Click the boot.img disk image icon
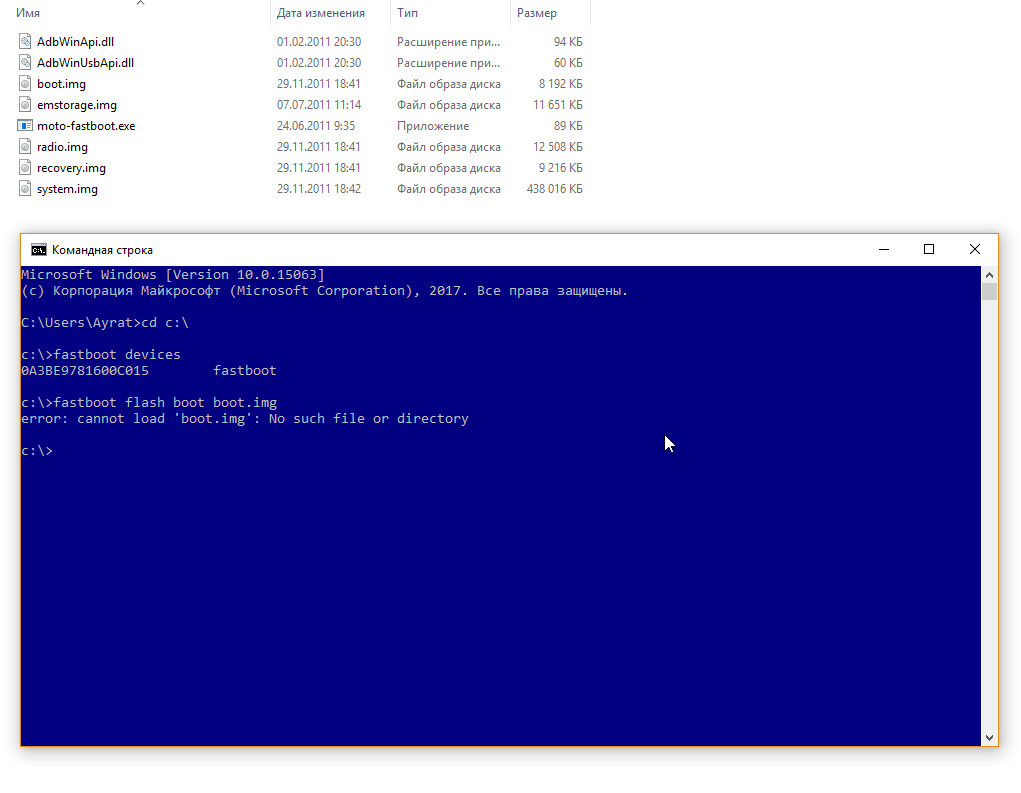Screen dimensions: 1021x793 pos(25,83)
